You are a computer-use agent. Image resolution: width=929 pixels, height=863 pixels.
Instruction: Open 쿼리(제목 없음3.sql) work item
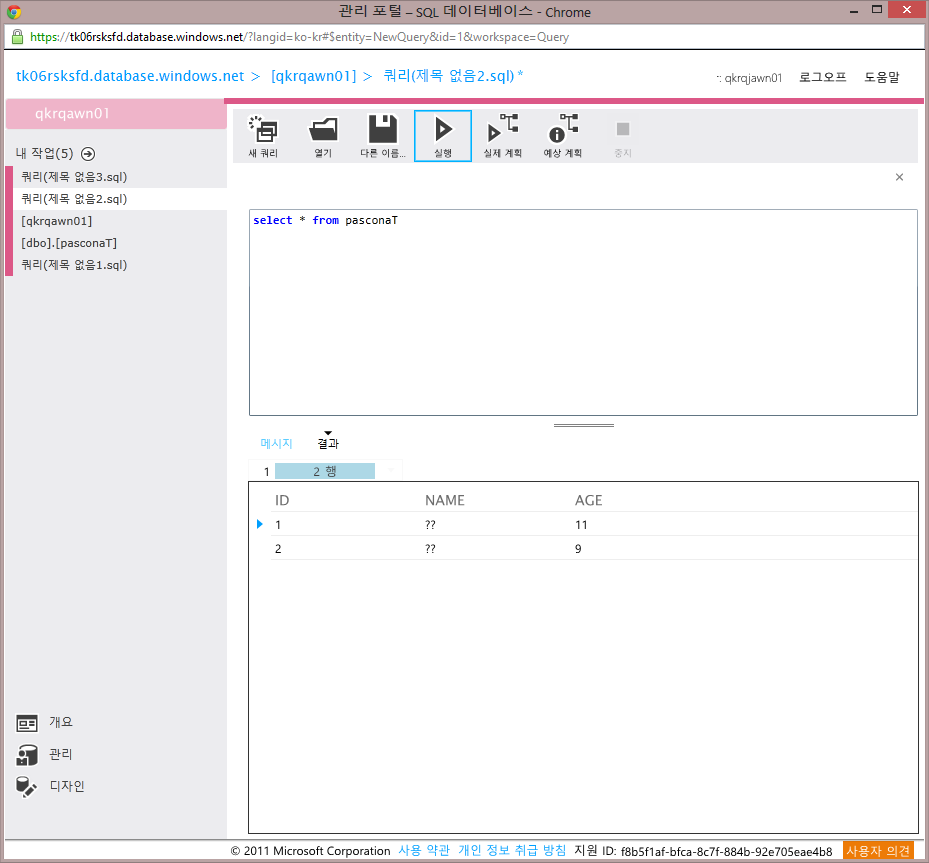click(x=74, y=177)
